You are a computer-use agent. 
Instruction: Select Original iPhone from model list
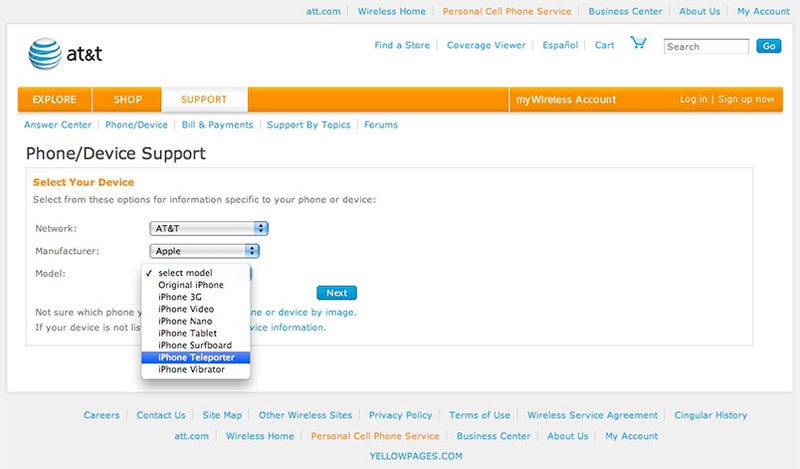click(195, 285)
